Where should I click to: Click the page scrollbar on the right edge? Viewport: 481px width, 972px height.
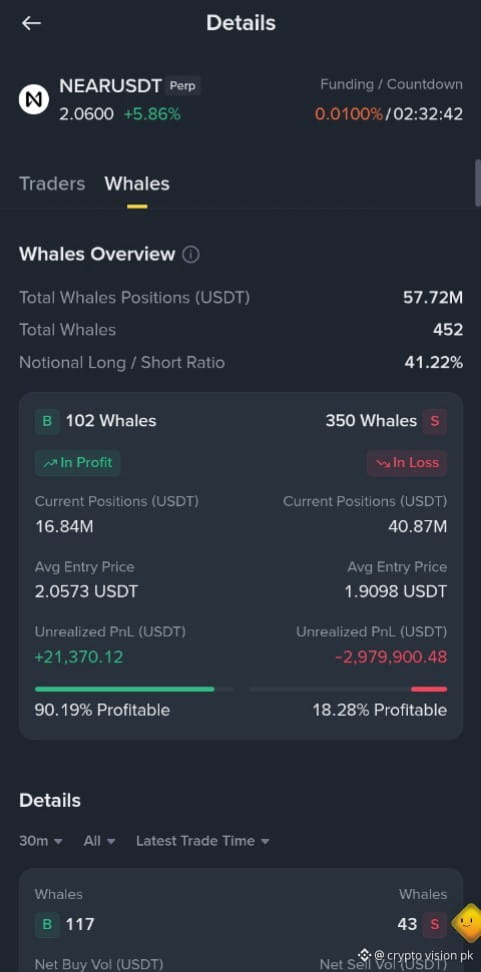(x=477, y=183)
